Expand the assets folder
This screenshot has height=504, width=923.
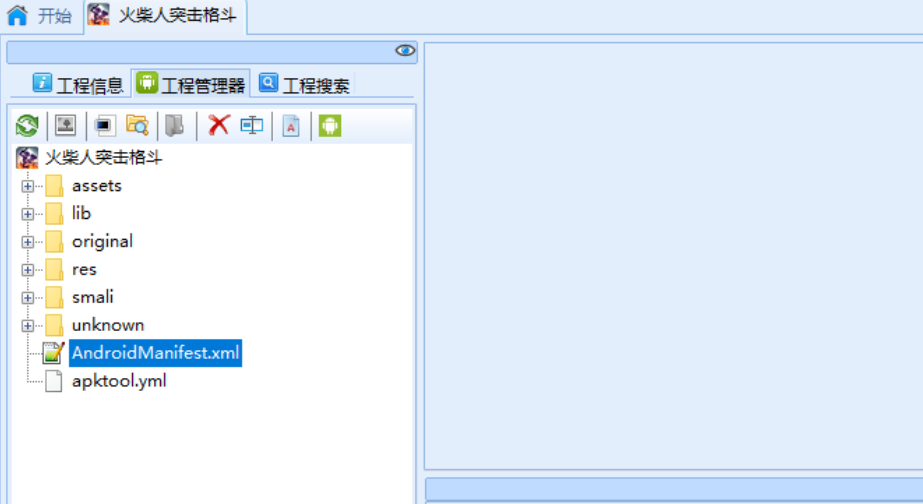(28, 186)
